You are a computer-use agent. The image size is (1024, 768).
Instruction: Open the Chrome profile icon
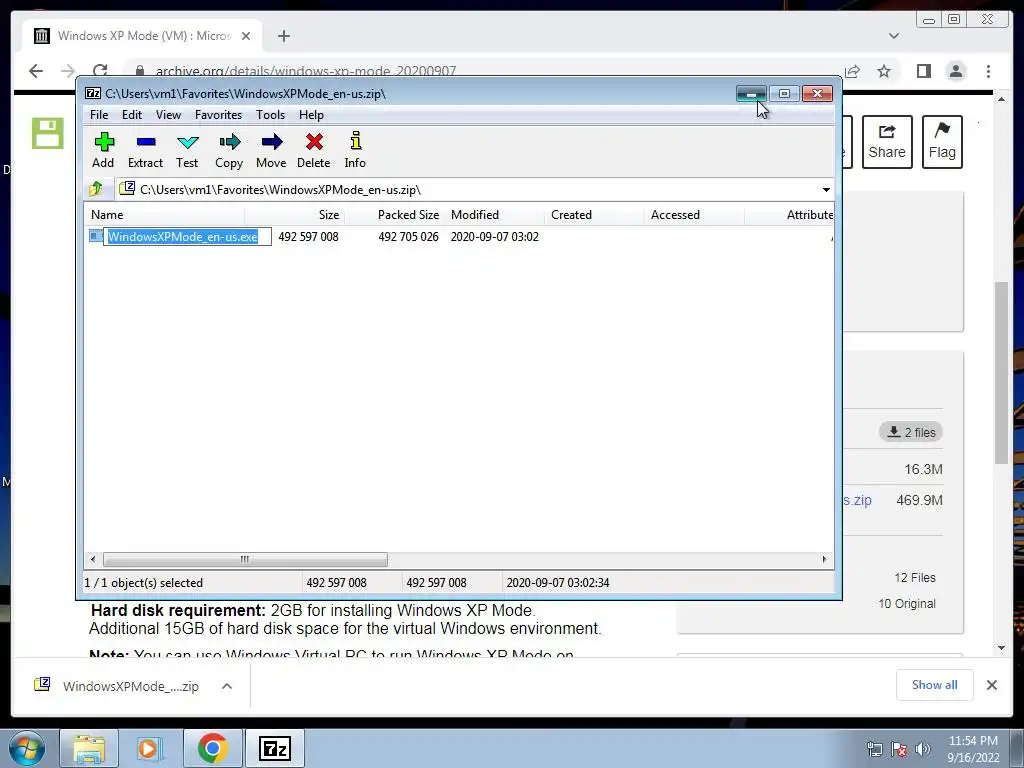point(956,71)
